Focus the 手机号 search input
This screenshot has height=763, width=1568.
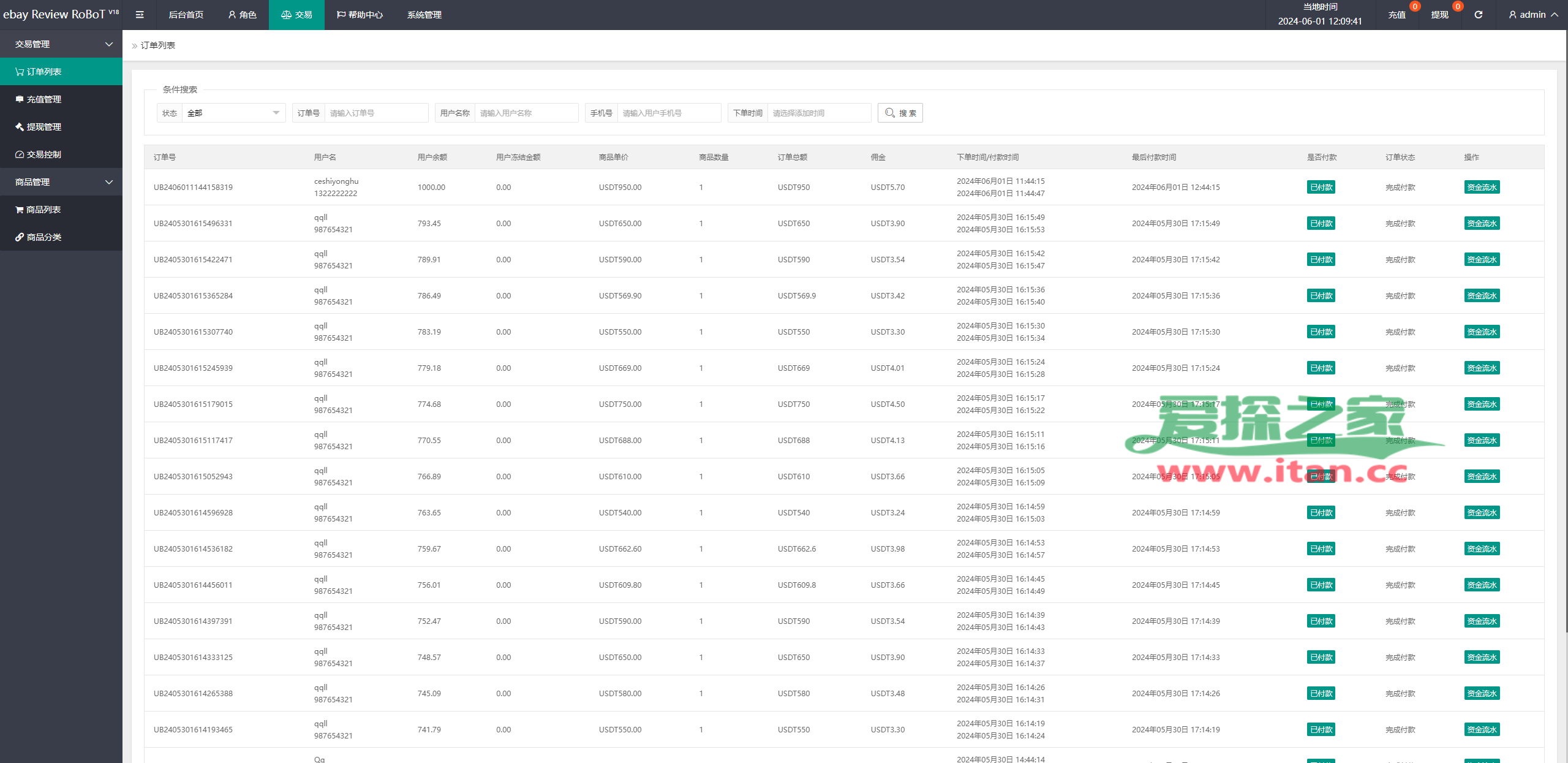coord(669,113)
